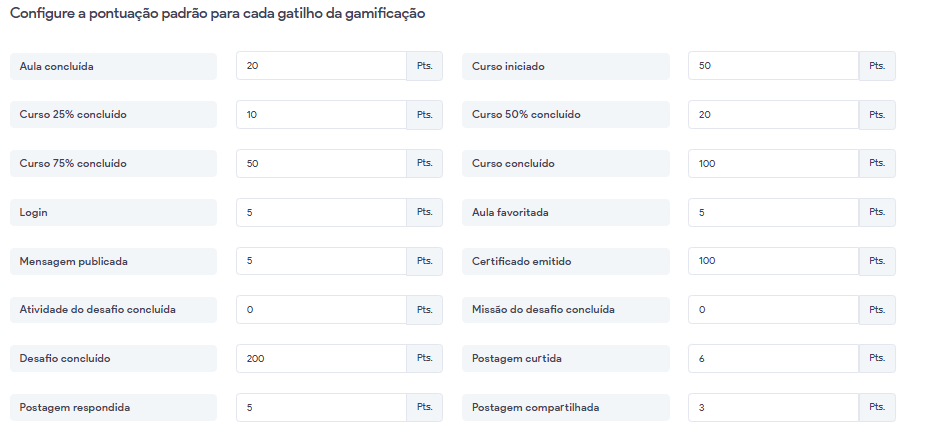Click the Aula concluída points input field

pos(321,66)
